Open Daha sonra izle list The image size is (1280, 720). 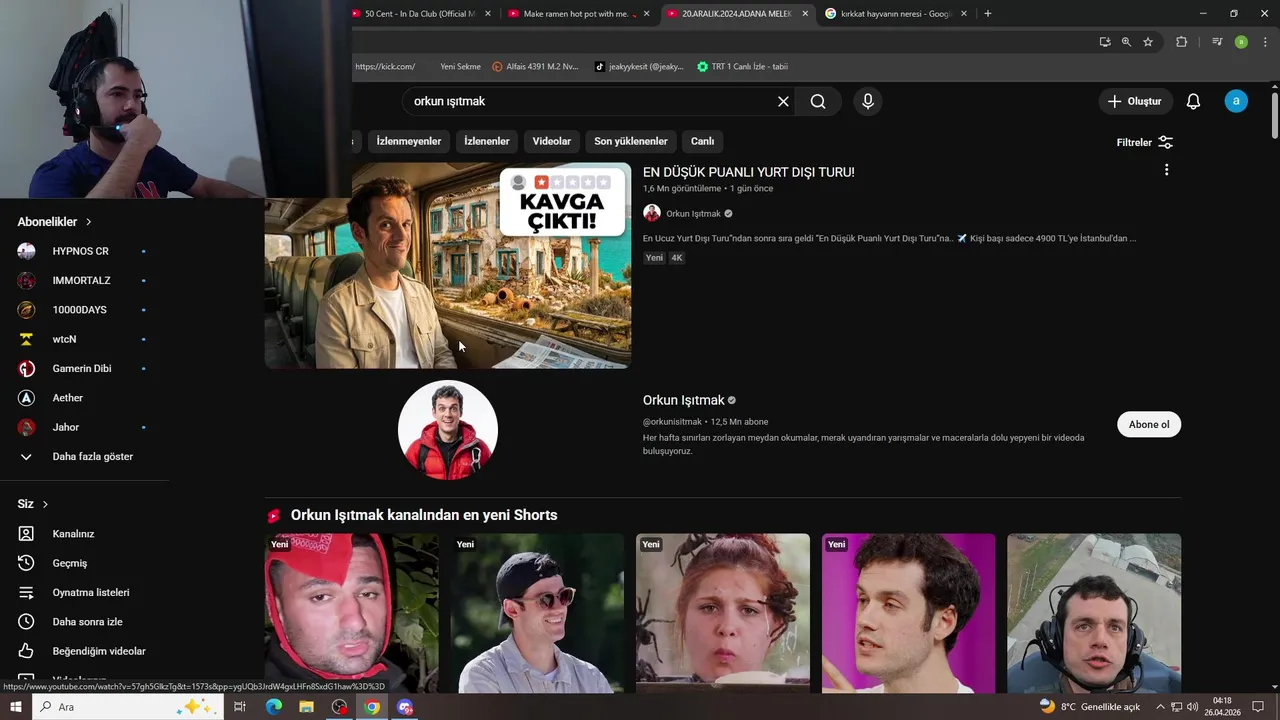(x=87, y=622)
